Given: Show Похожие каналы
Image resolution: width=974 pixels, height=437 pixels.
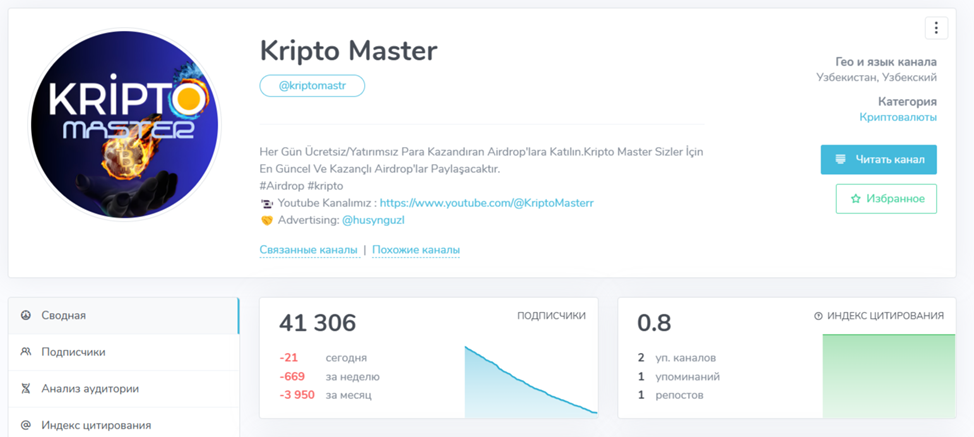Looking at the screenshot, I should tap(416, 250).
